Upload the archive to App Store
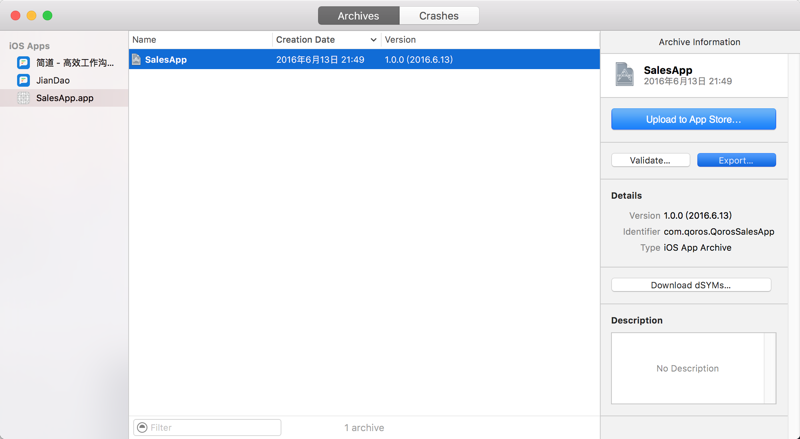This screenshot has height=439, width=800. click(x=693, y=119)
